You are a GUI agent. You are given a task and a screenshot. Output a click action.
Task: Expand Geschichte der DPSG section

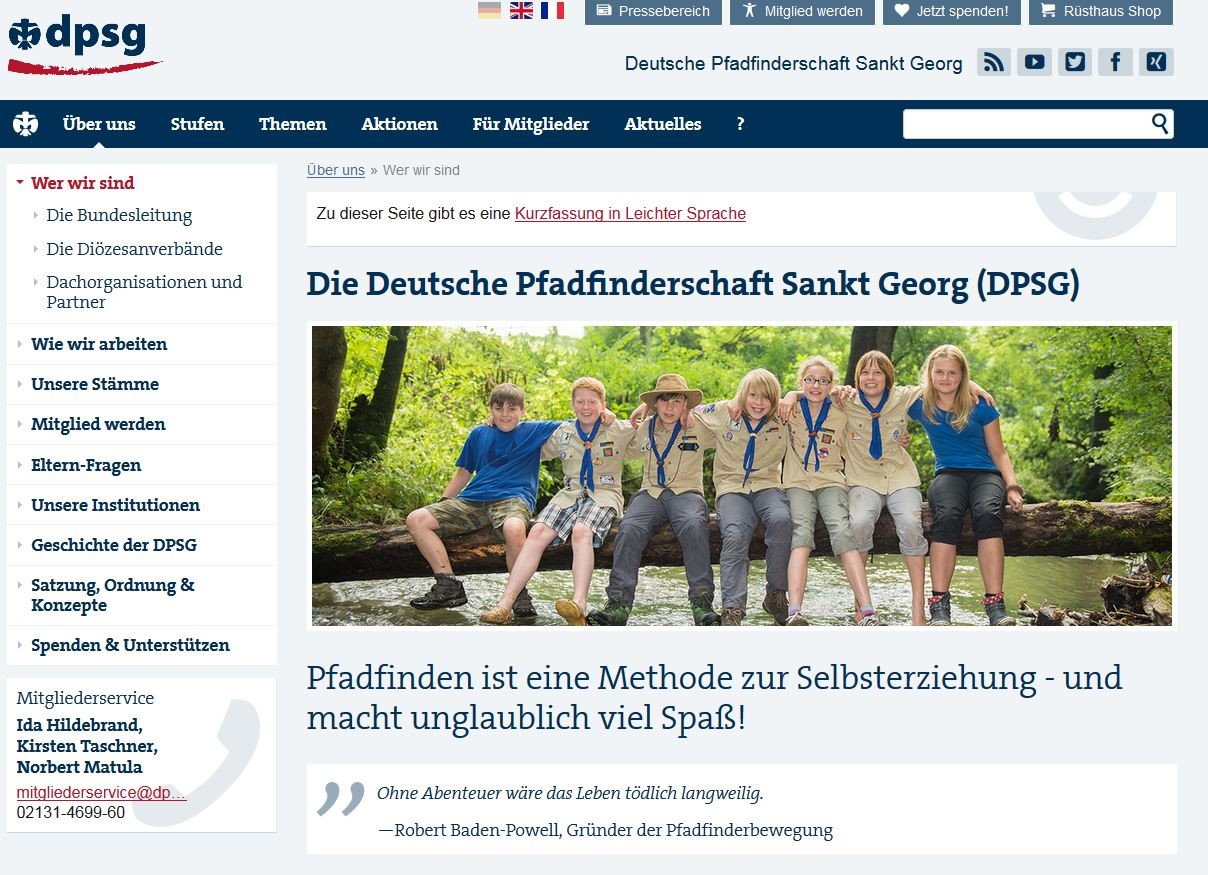point(114,545)
